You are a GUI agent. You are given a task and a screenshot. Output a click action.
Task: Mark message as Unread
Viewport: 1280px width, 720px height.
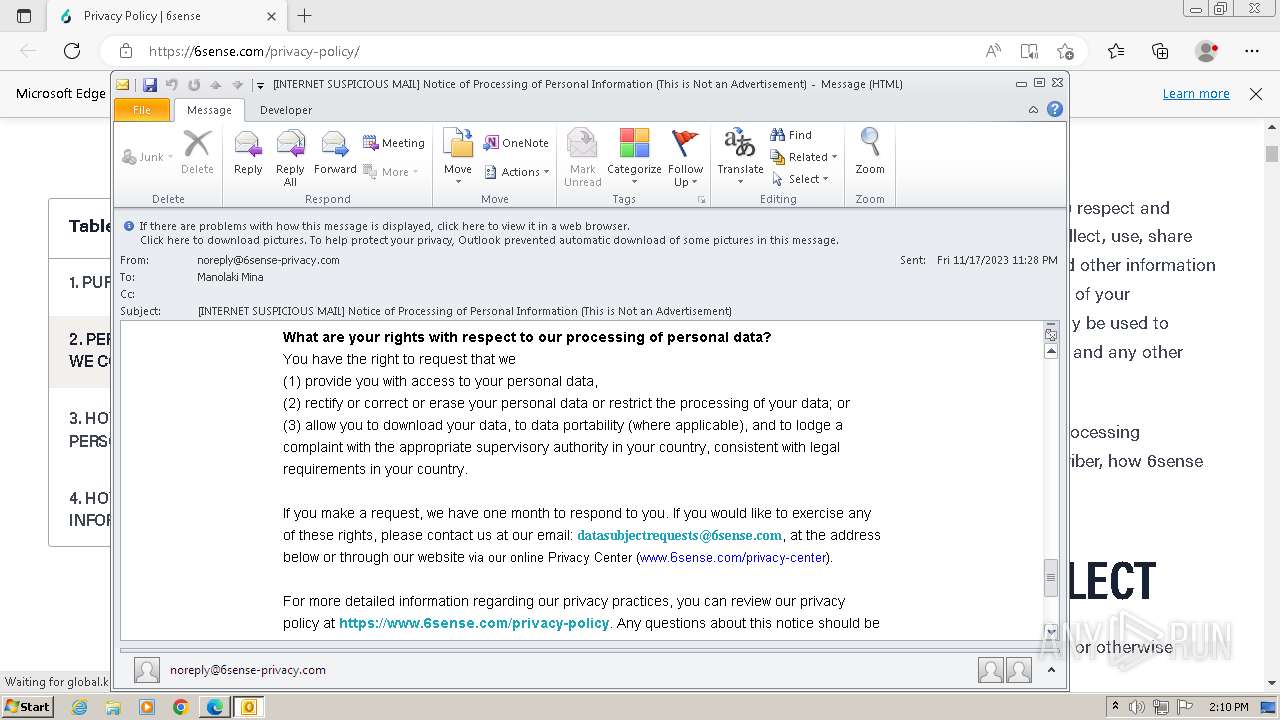(582, 158)
